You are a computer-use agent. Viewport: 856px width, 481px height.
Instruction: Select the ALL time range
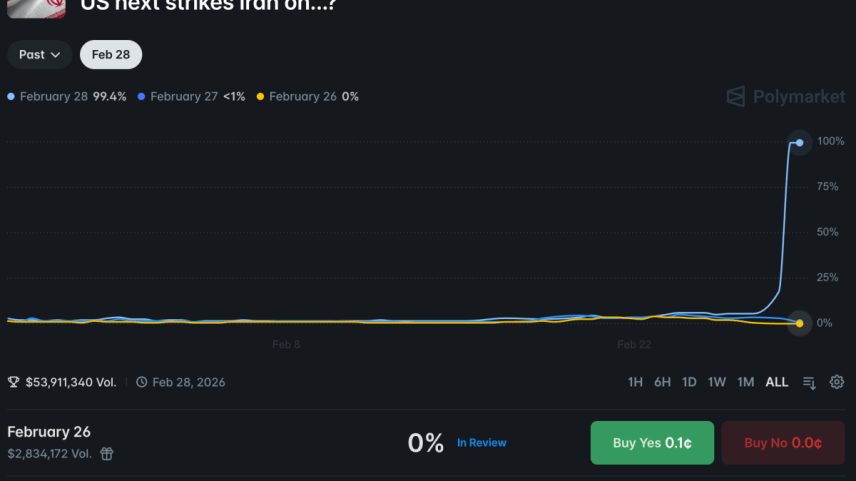(777, 382)
